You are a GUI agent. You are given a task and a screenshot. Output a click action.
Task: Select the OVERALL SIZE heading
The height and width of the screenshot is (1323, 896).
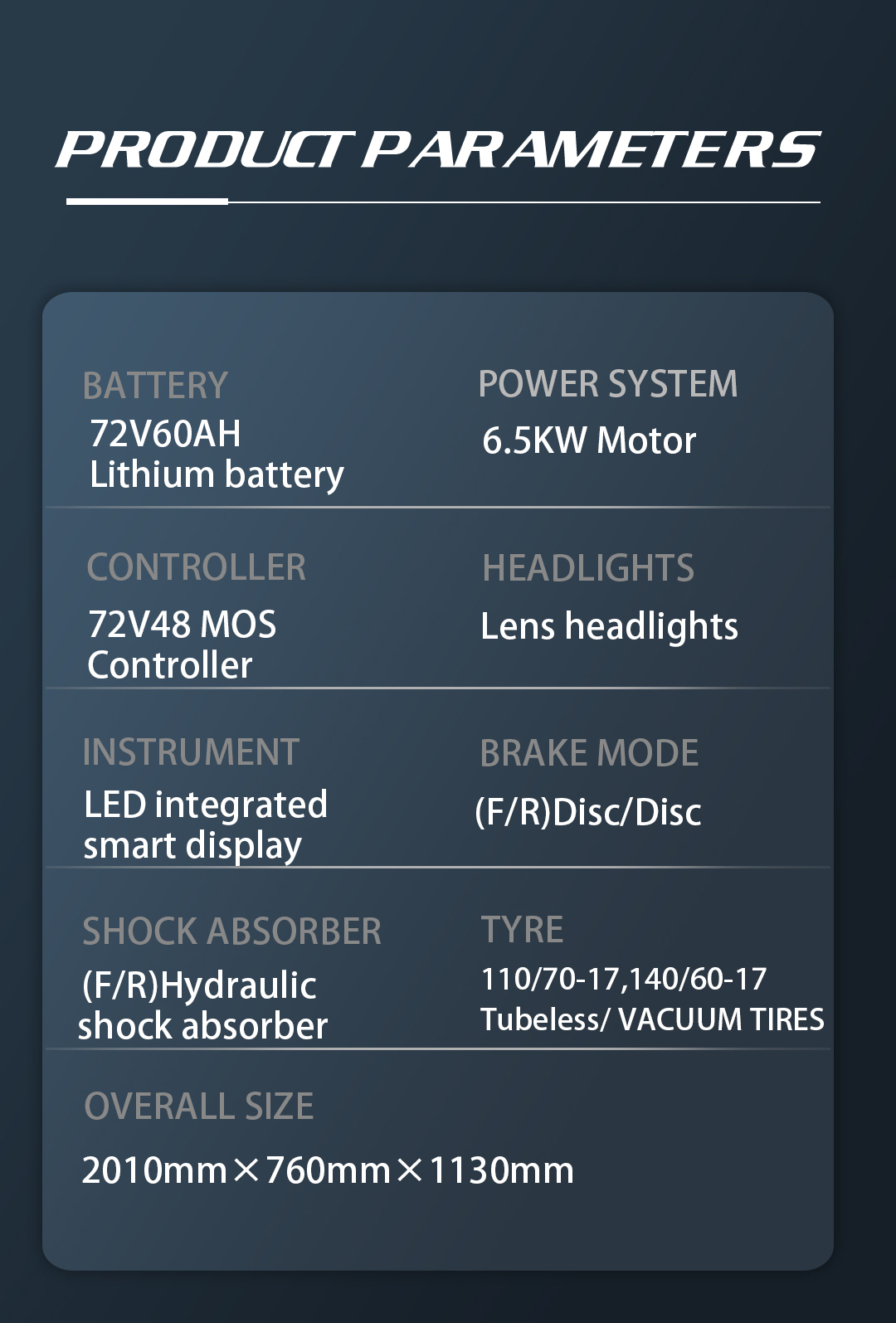199,1107
